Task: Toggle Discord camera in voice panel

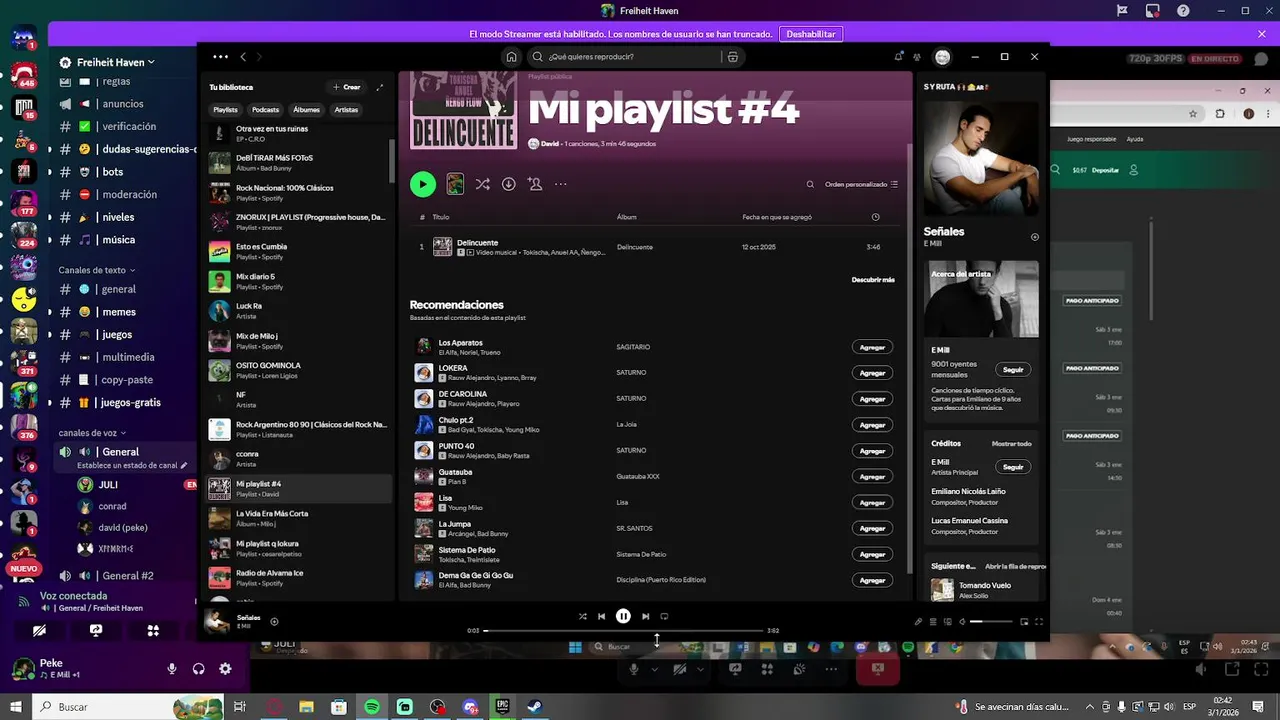Action: tap(39, 631)
